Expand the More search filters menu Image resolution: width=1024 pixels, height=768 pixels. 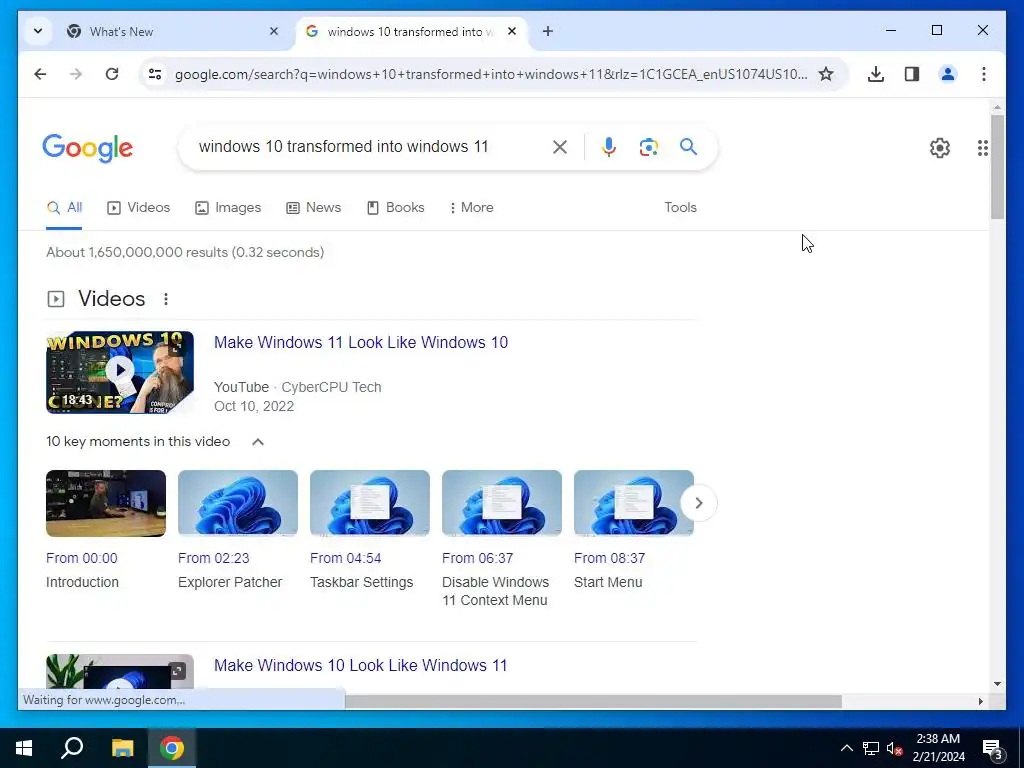tap(472, 207)
